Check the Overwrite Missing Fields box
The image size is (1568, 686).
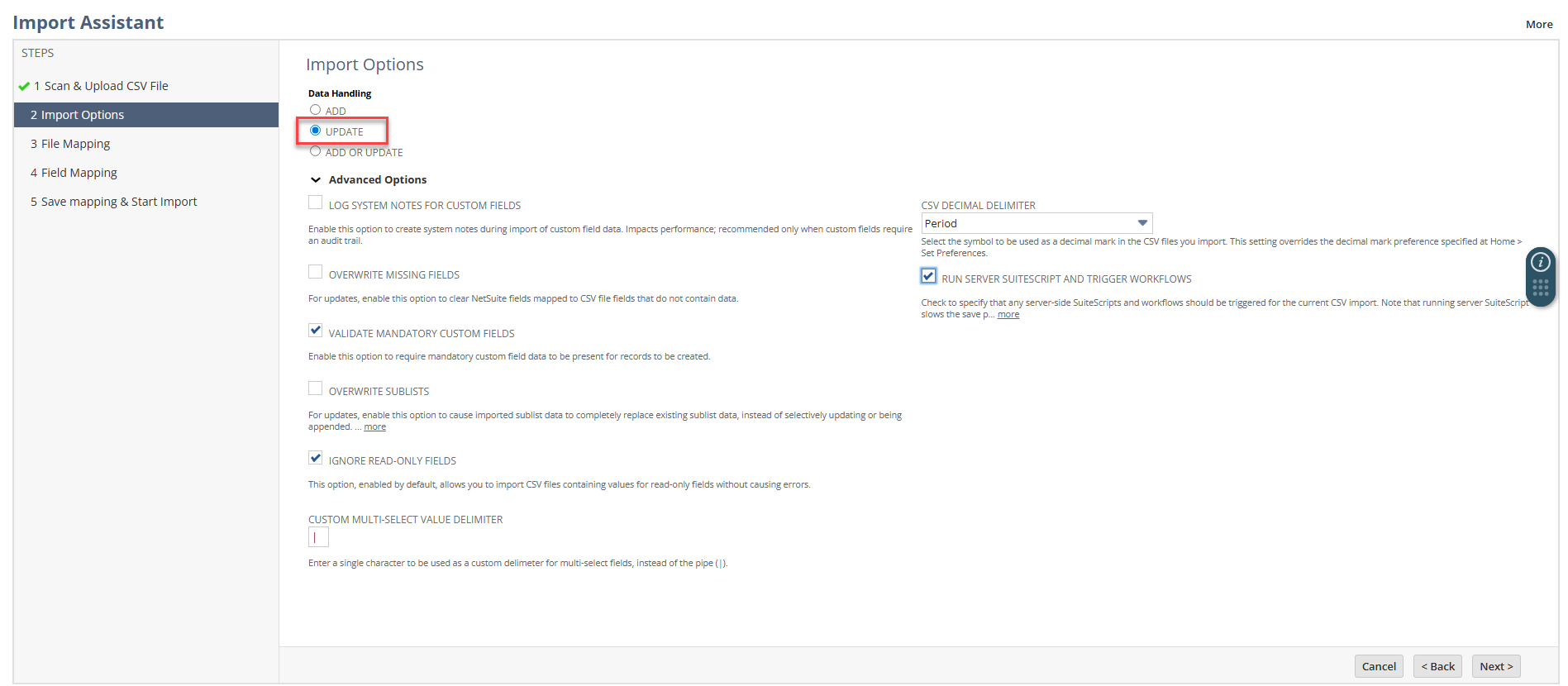pyautogui.click(x=315, y=272)
